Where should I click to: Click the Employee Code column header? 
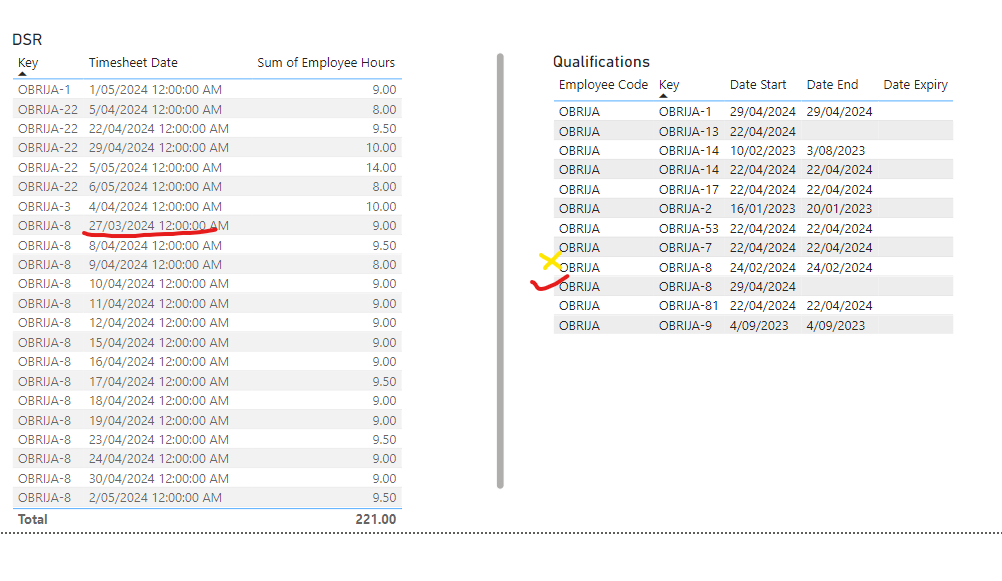603,84
